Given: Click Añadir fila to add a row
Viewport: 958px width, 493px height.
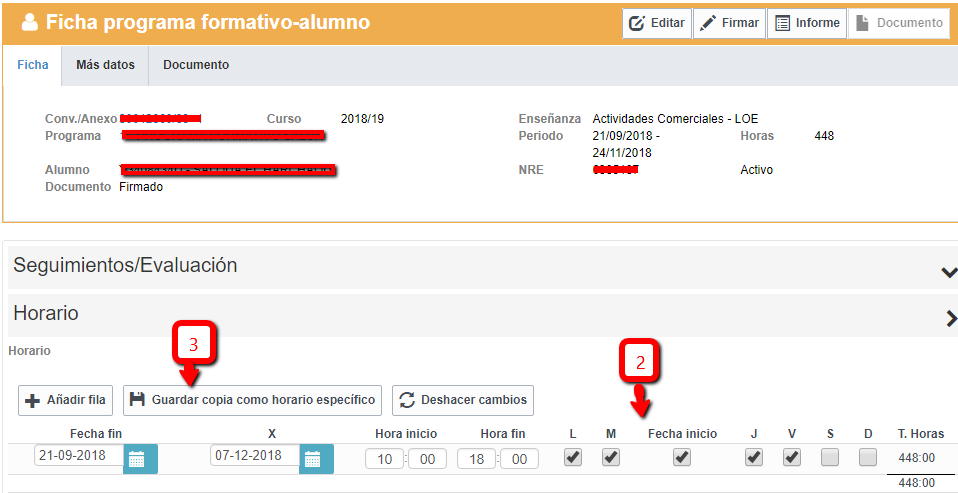Looking at the screenshot, I should pos(66,400).
